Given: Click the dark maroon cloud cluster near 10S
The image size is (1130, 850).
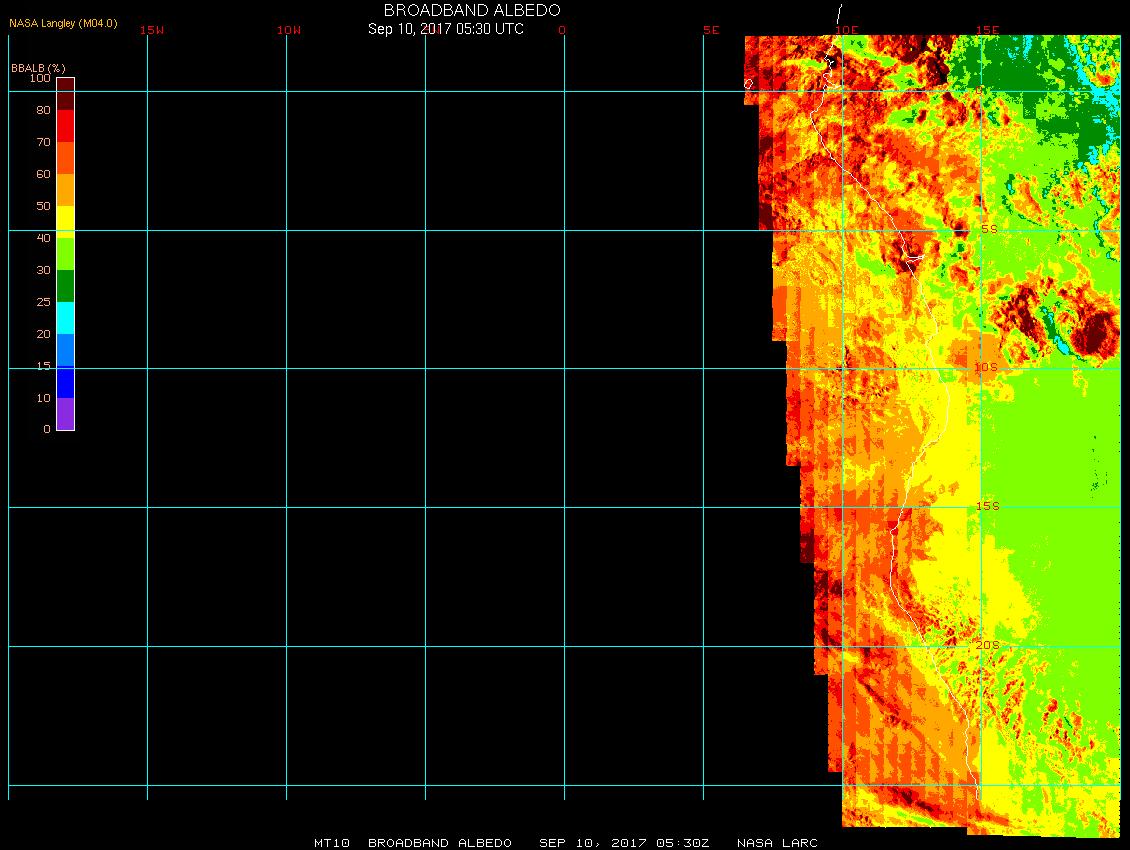Looking at the screenshot, I should [x=1095, y=330].
